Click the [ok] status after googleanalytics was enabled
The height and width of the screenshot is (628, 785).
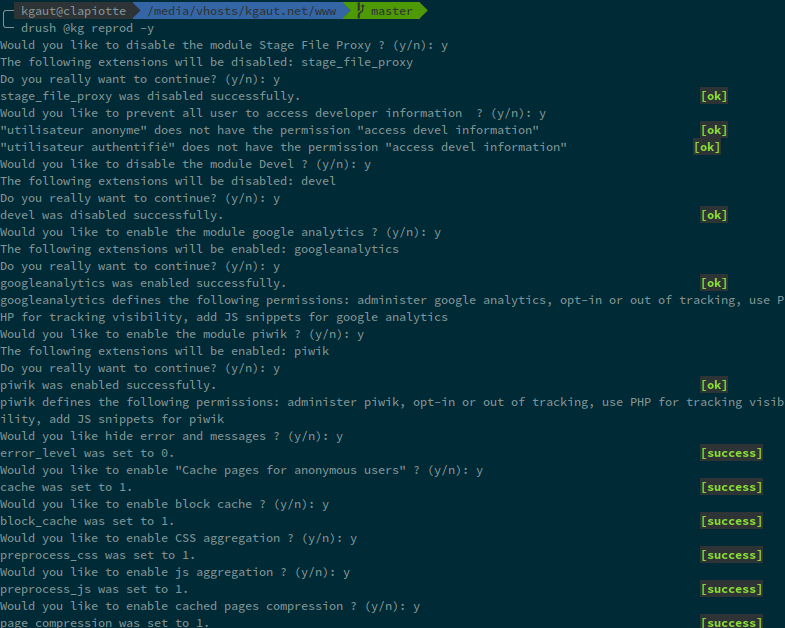(x=714, y=284)
